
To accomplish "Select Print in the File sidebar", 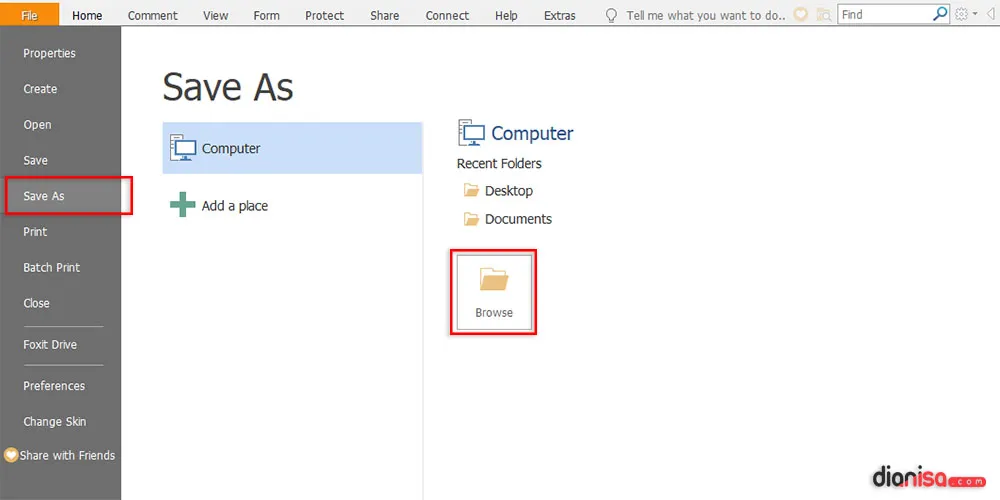I will coord(35,232).
